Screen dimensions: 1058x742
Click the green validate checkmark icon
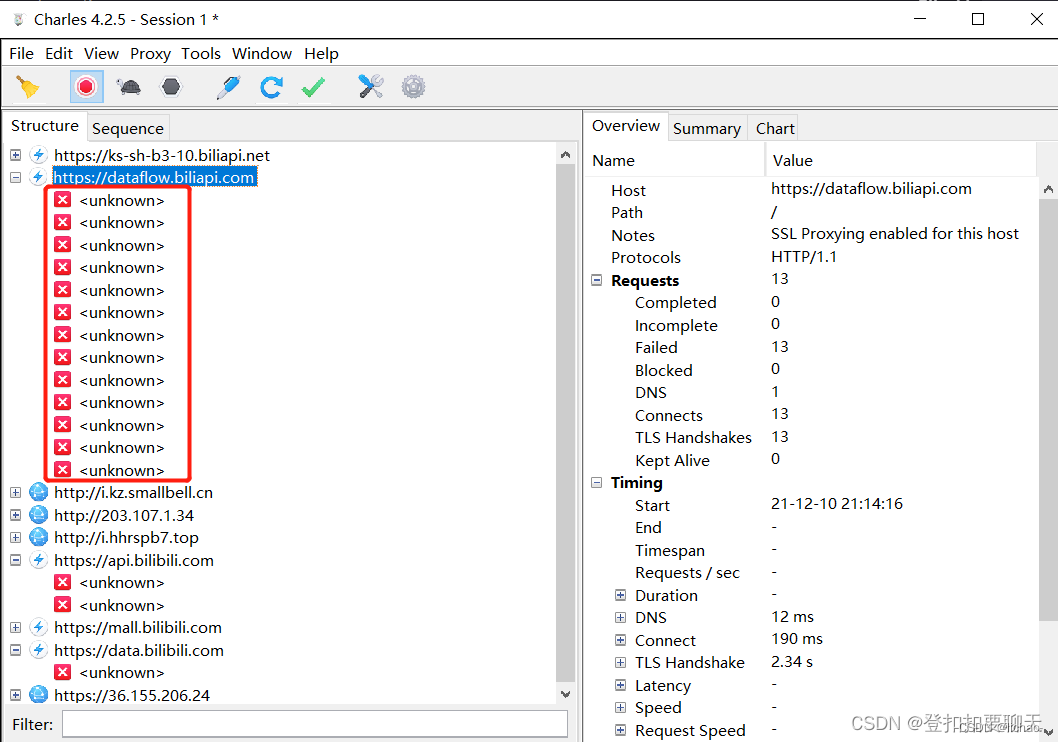pyautogui.click(x=313, y=87)
